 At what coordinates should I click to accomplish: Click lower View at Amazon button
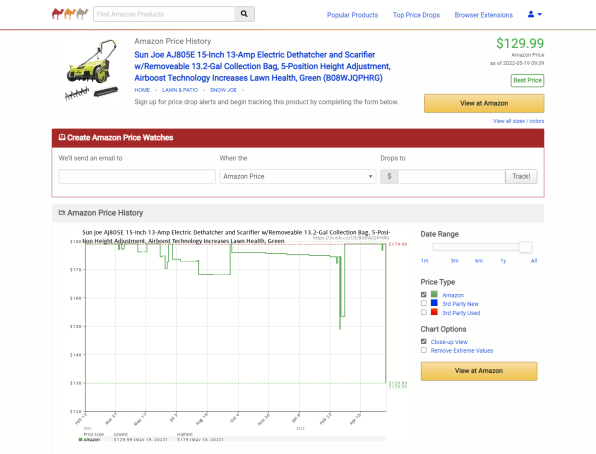[x=479, y=371]
